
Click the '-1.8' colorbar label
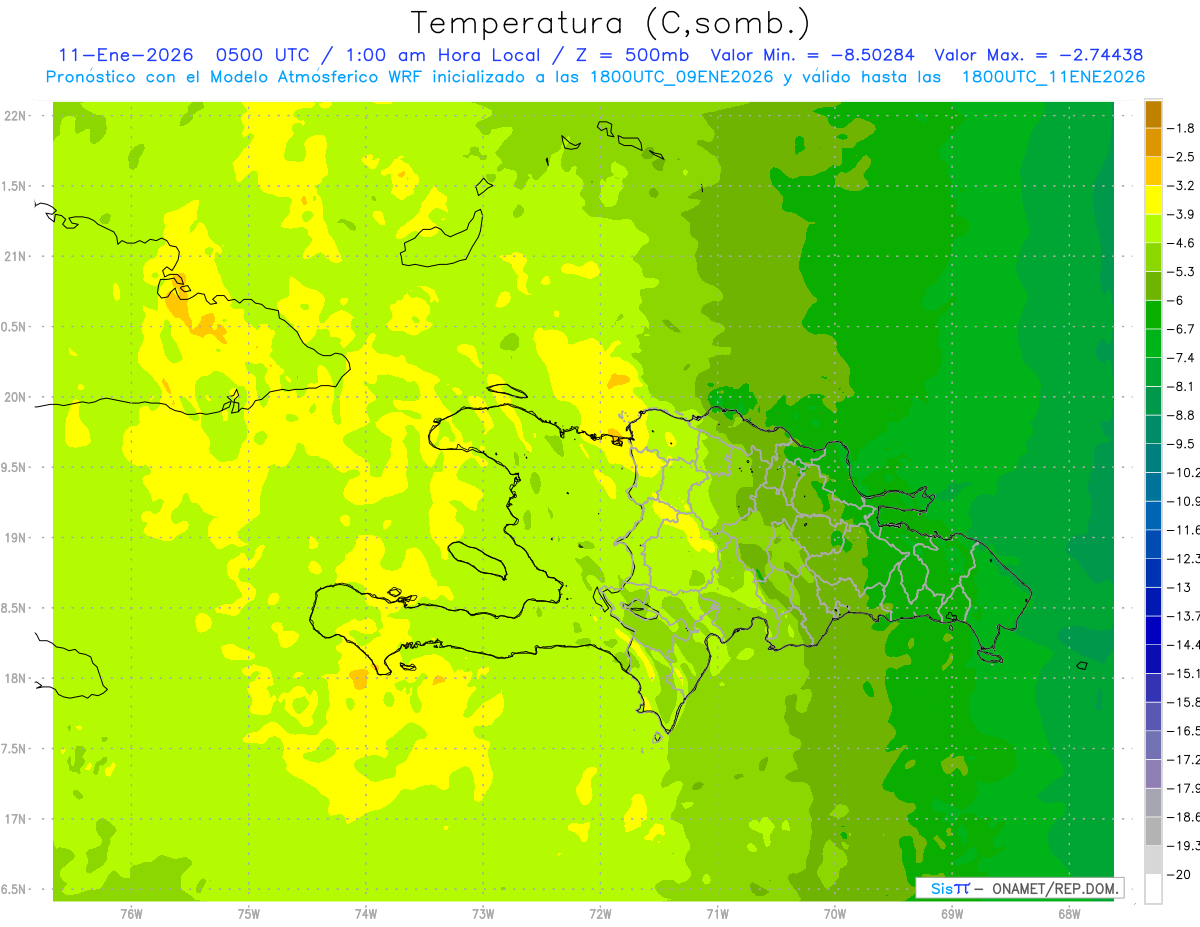[x=1183, y=128]
